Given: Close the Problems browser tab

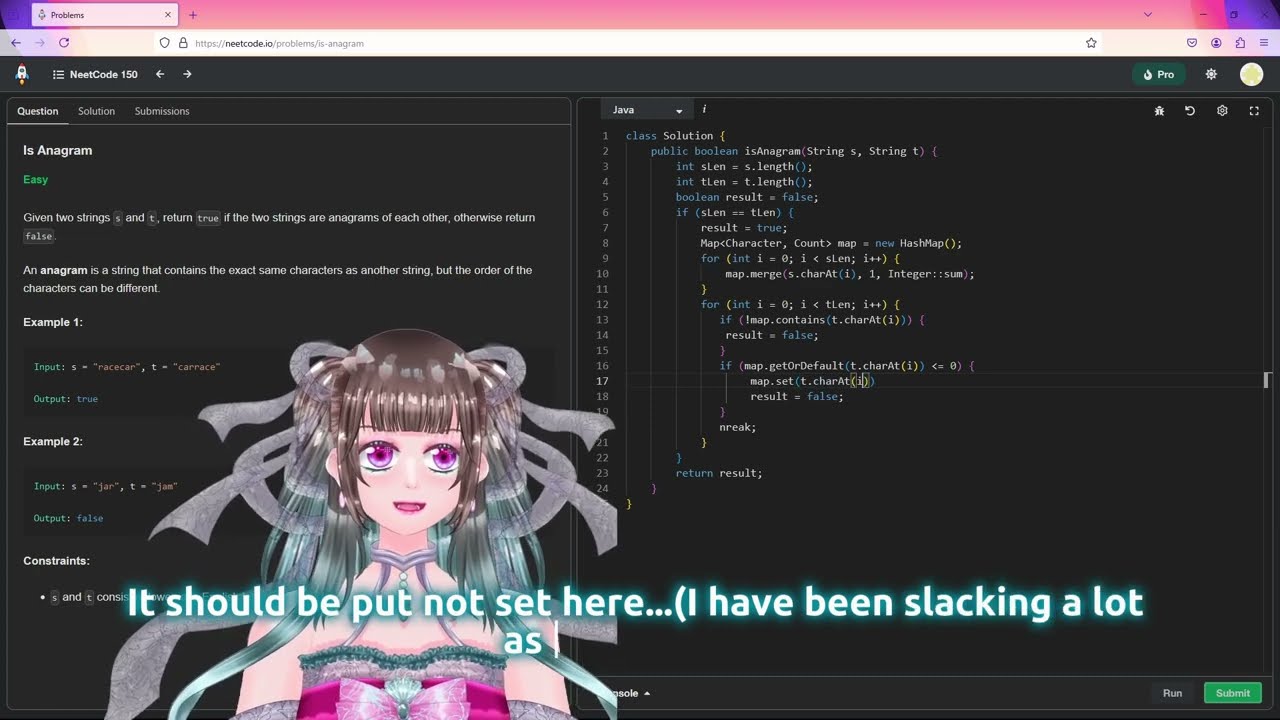Looking at the screenshot, I should (x=167, y=15).
